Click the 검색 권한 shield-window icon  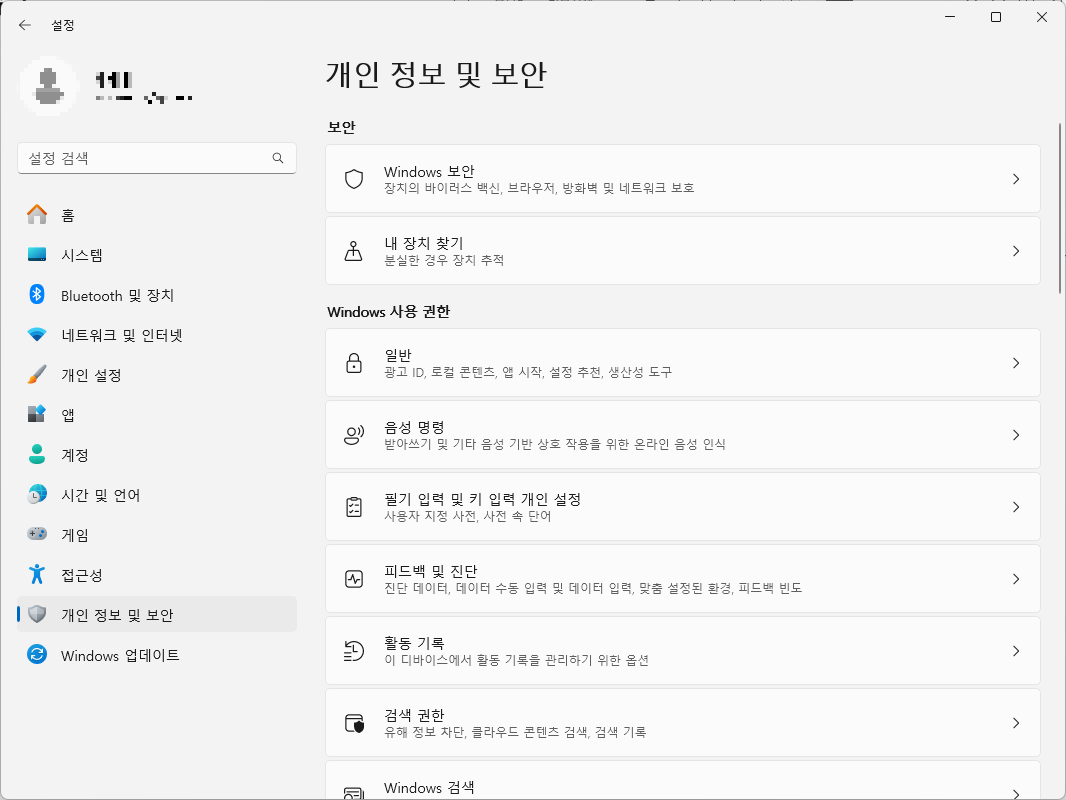point(354,723)
